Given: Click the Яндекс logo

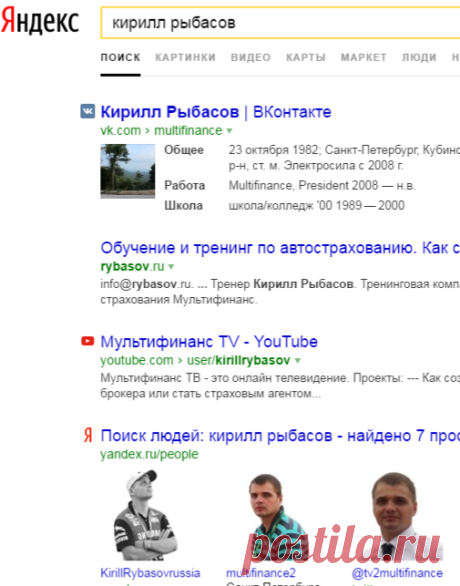Looking at the screenshot, I should click(40, 21).
